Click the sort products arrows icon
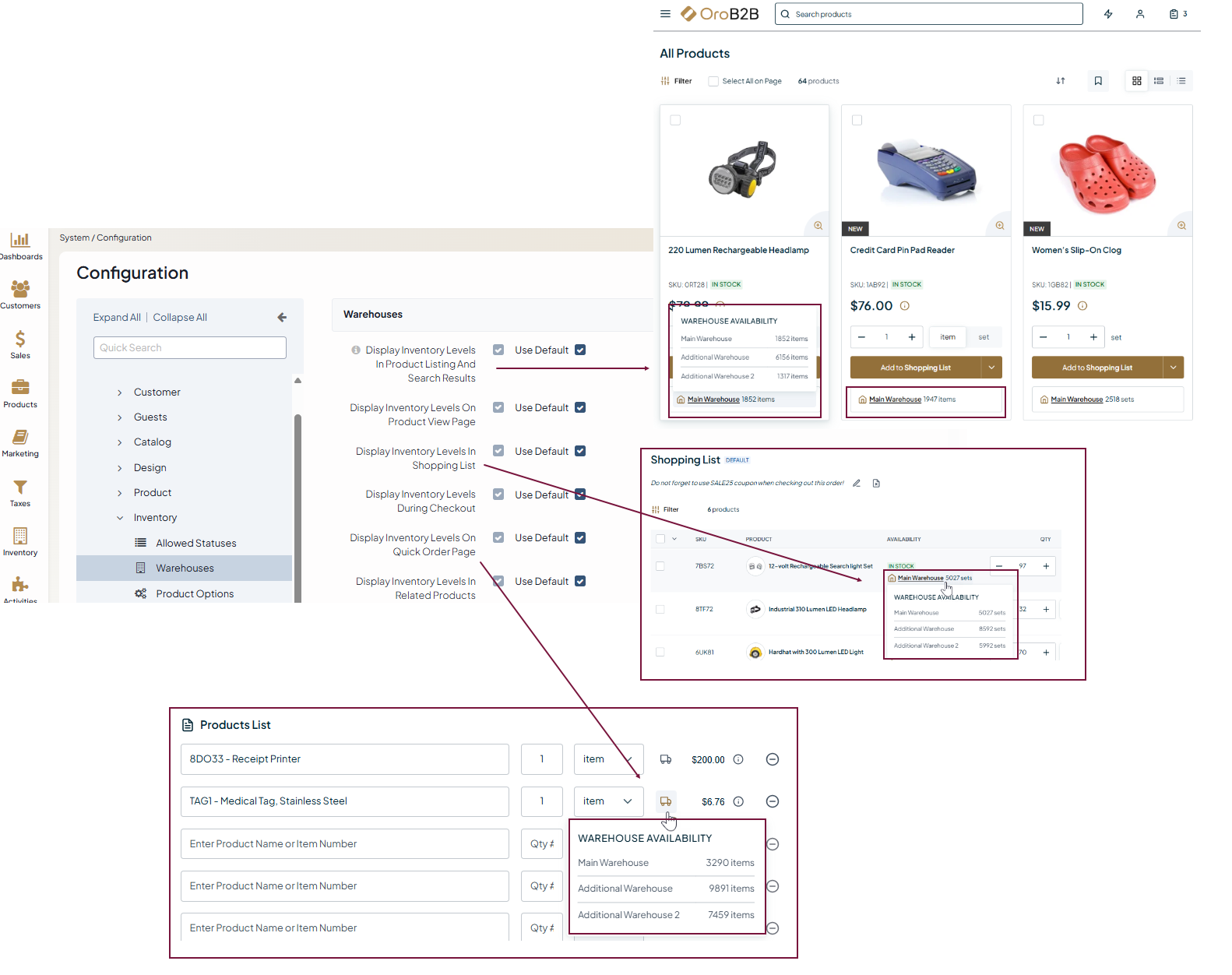The image size is (1232, 975). [x=1060, y=81]
